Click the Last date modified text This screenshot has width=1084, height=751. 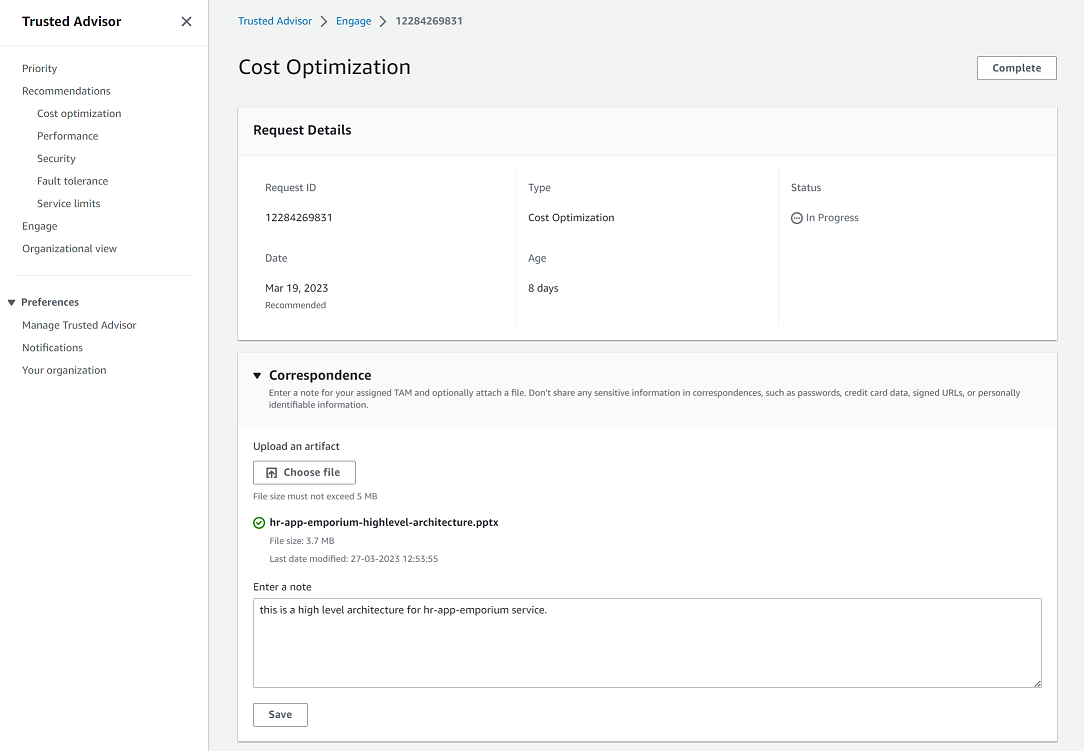pos(353,559)
